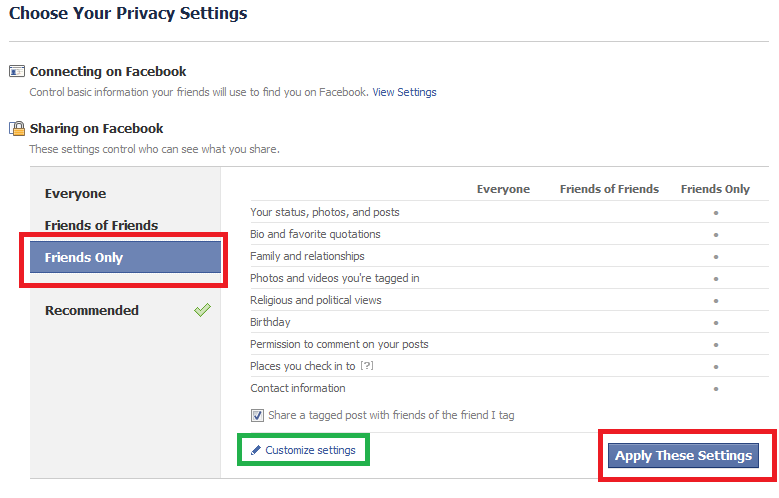Click the dot for Religious and political views
Viewport: 779px width, 498px height.
click(716, 301)
